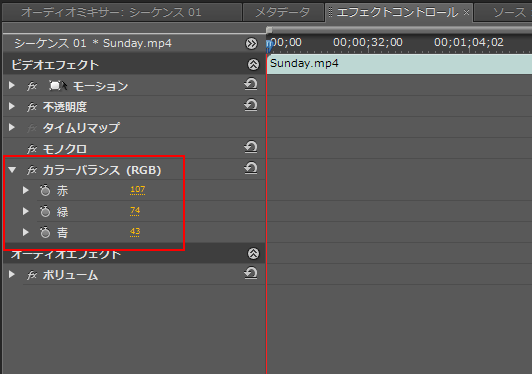Switch to the オーディオミキサー: シーケンス 01 tab
The width and height of the screenshot is (532, 374).
(x=121, y=13)
